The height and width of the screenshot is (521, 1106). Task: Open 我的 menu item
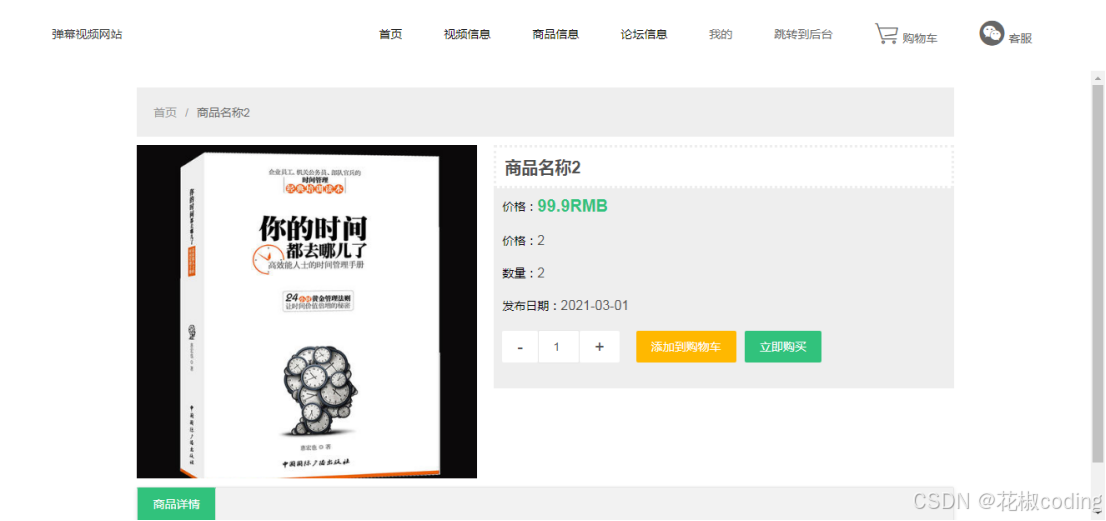721,34
